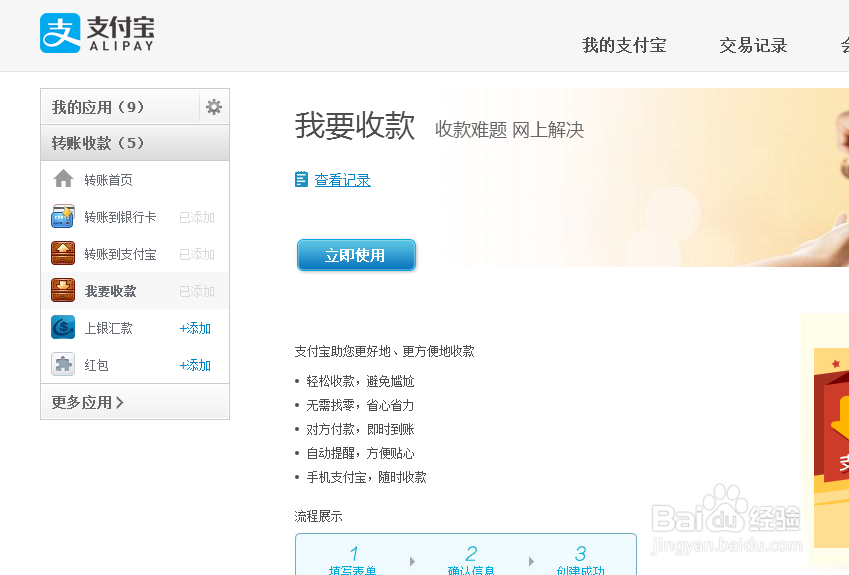
Task: Click the 手机支付宝,随时收款 bullet
Action: 367,477
